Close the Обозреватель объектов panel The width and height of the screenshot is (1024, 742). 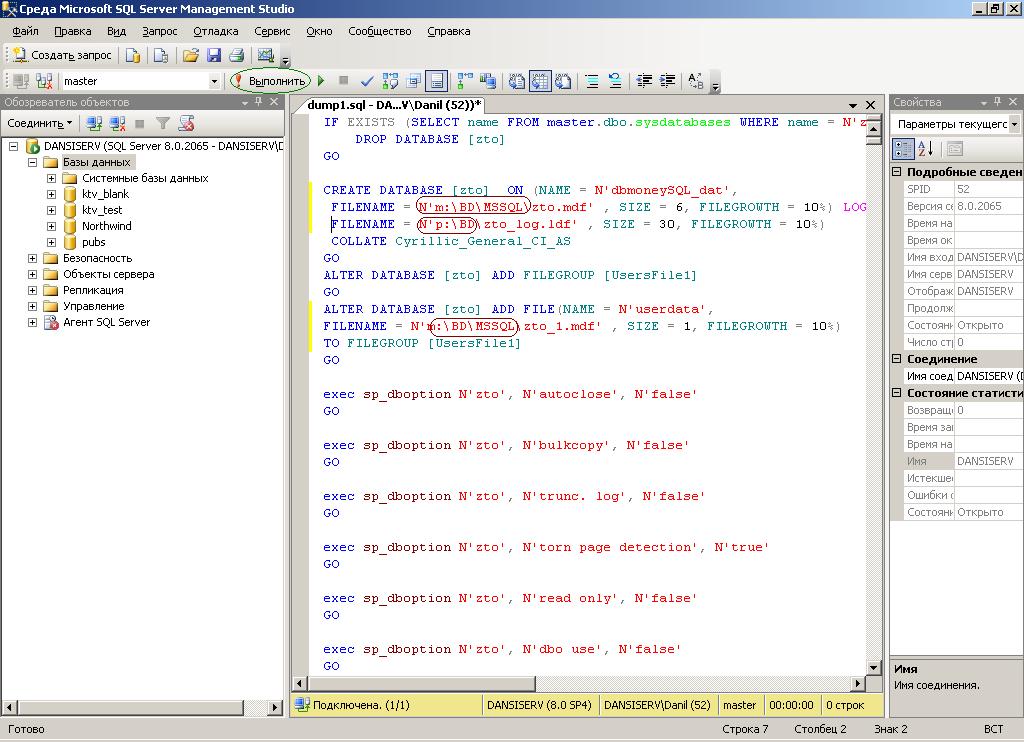pyautogui.click(x=274, y=102)
